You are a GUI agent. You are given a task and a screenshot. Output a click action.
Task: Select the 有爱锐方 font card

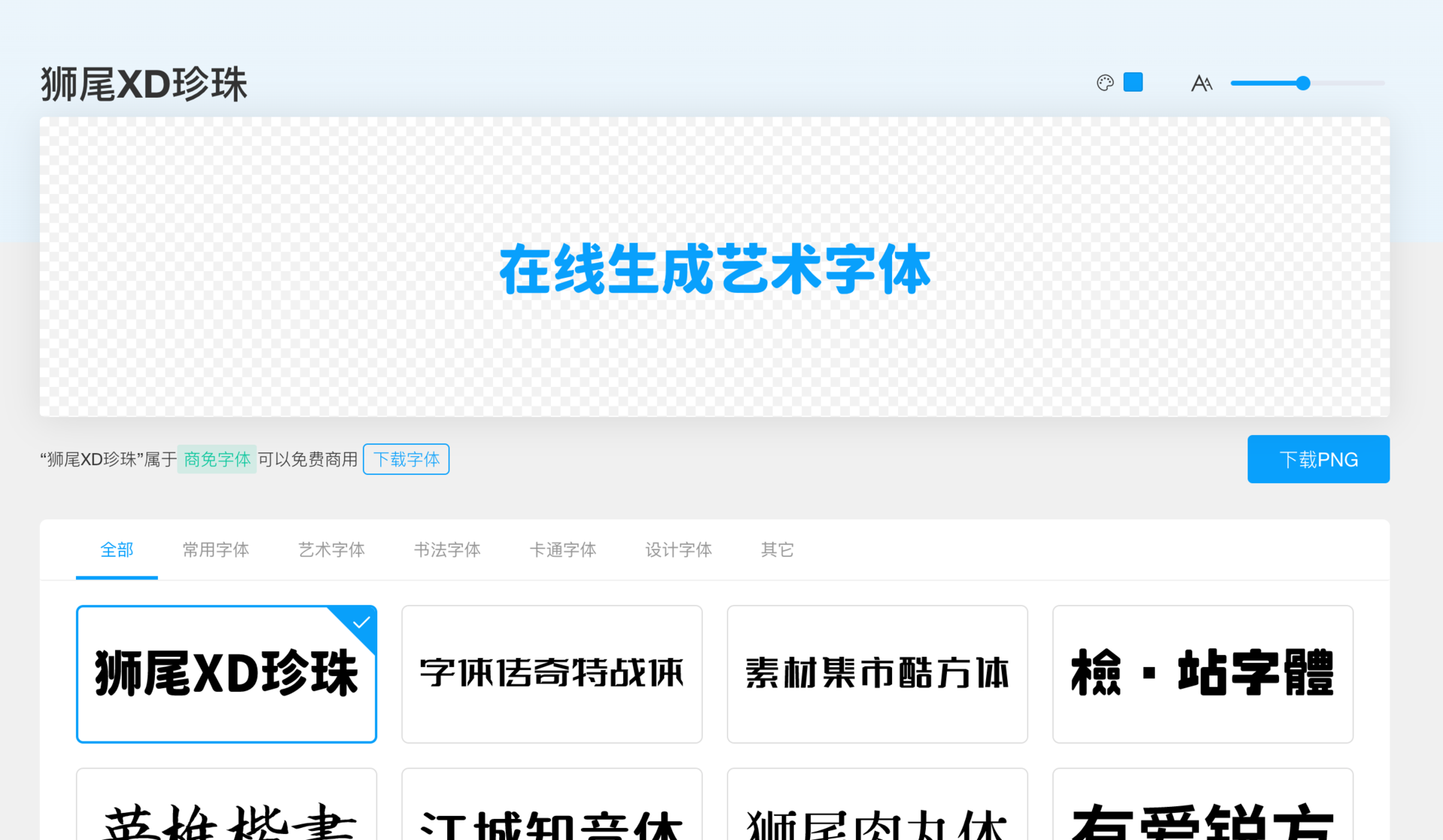[1202, 804]
